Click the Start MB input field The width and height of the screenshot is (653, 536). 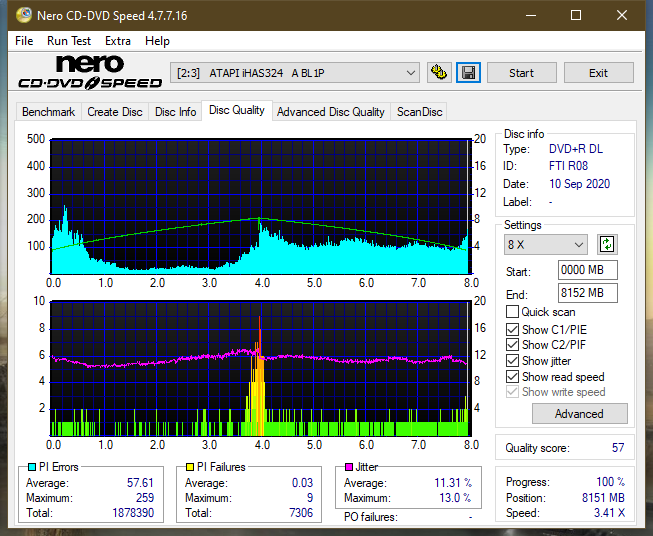(x=587, y=270)
